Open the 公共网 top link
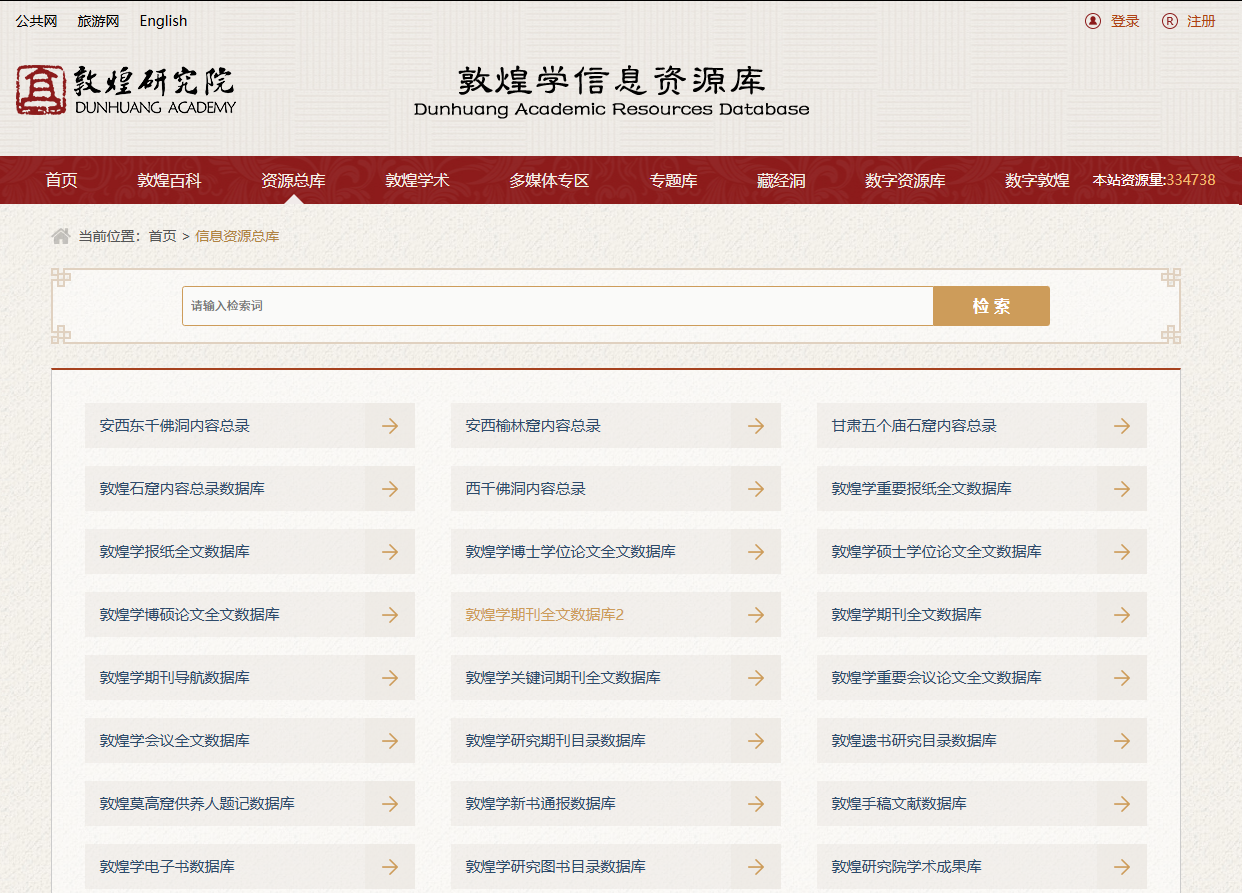 click(x=36, y=21)
